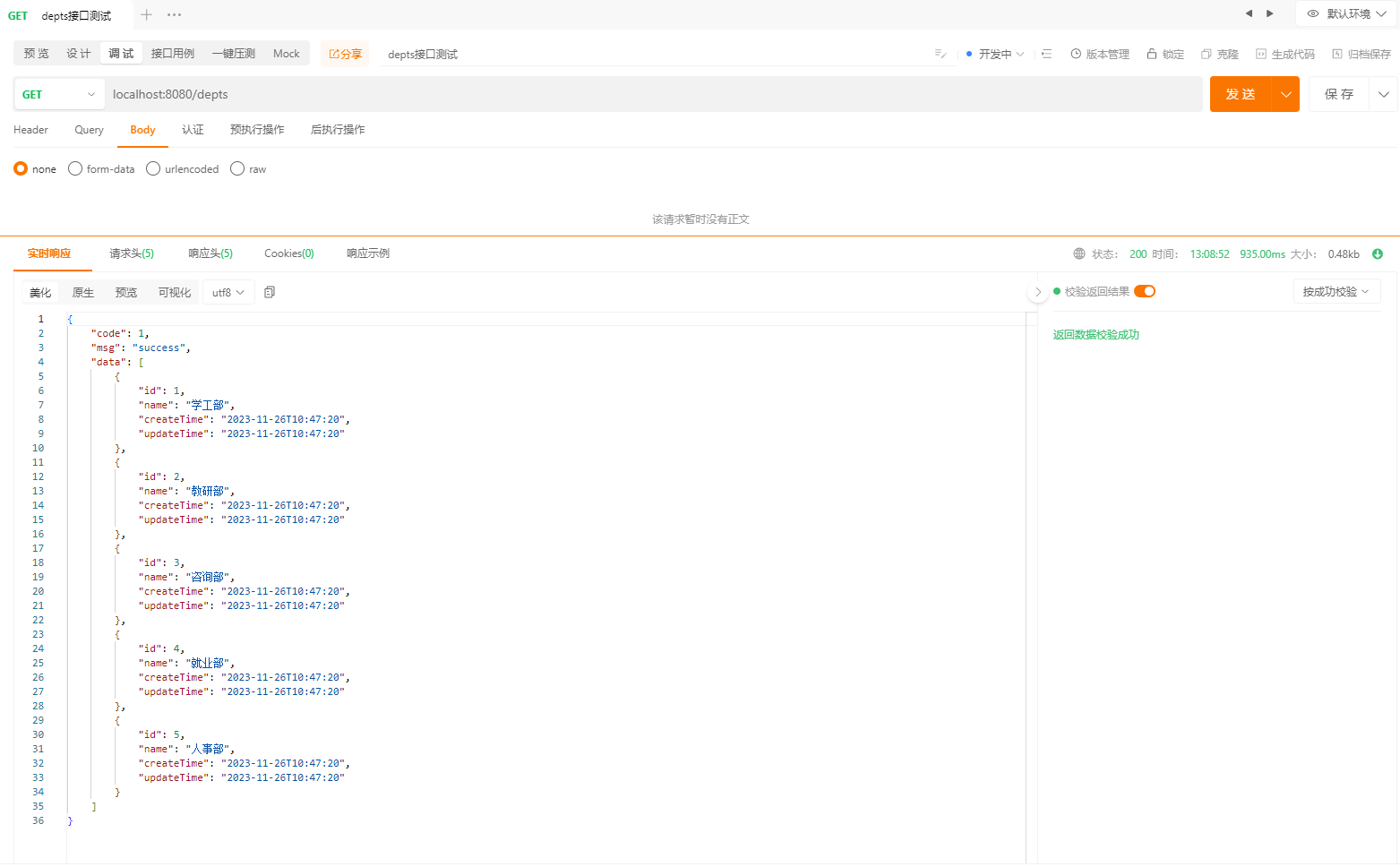Image resolution: width=1400 pixels, height=867 pixels.
Task: Switch to the 响应头(5) tab
Action: click(x=210, y=253)
